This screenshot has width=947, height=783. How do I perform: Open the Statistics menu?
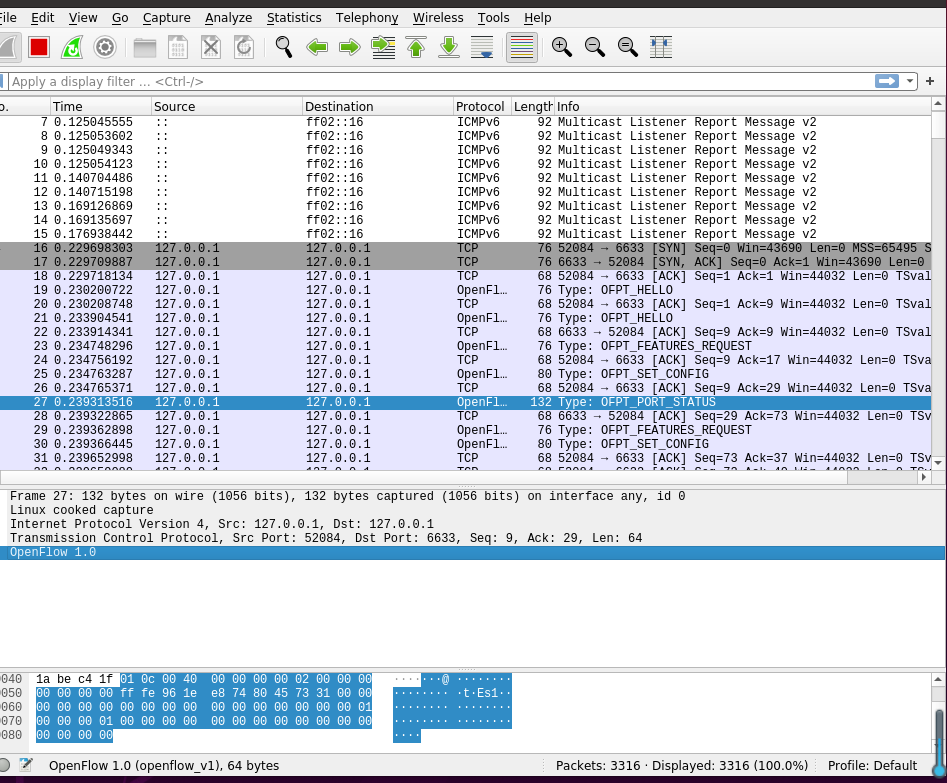294,18
